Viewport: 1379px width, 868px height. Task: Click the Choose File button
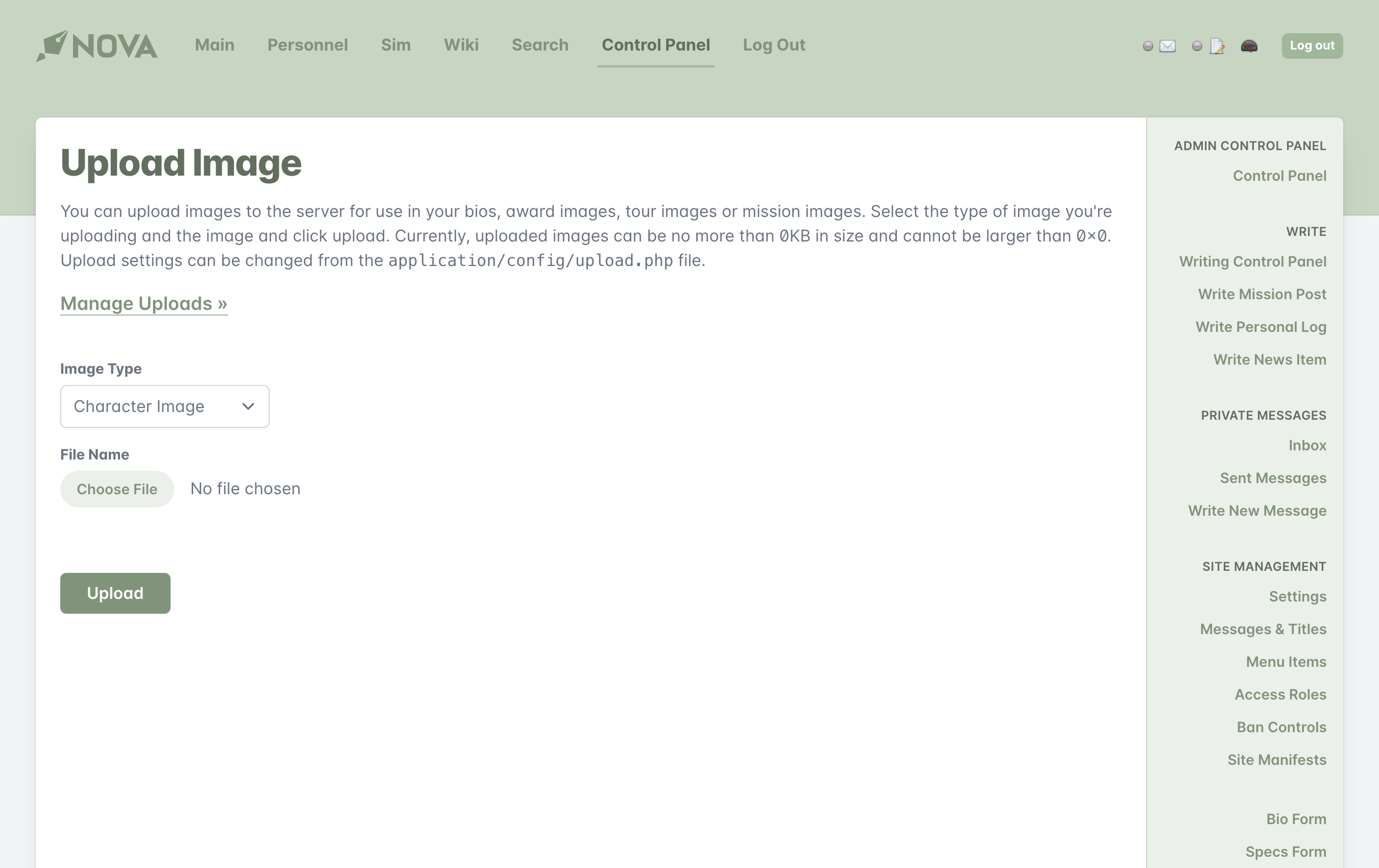117,489
